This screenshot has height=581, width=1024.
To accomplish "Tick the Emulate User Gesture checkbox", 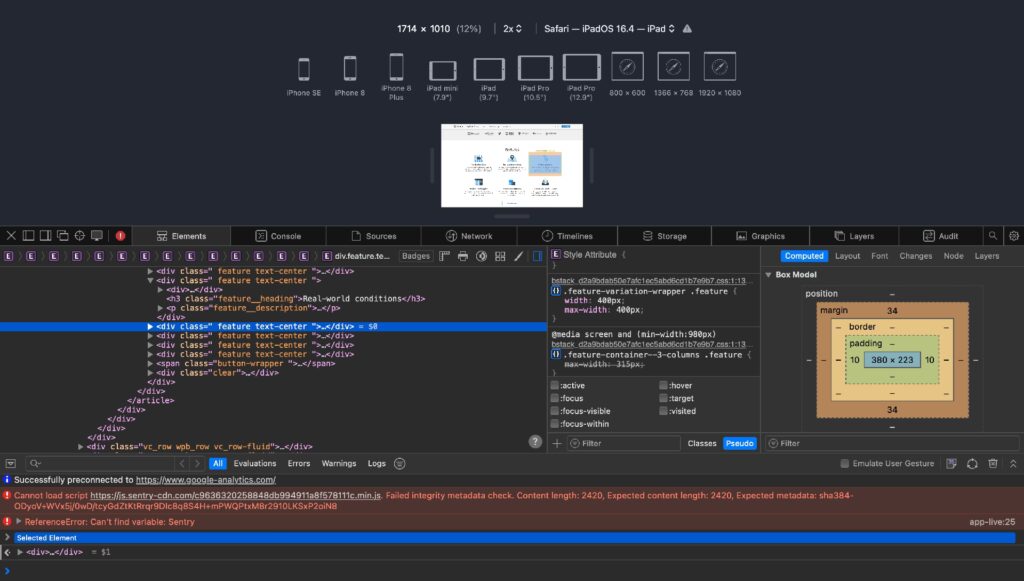I will point(845,464).
